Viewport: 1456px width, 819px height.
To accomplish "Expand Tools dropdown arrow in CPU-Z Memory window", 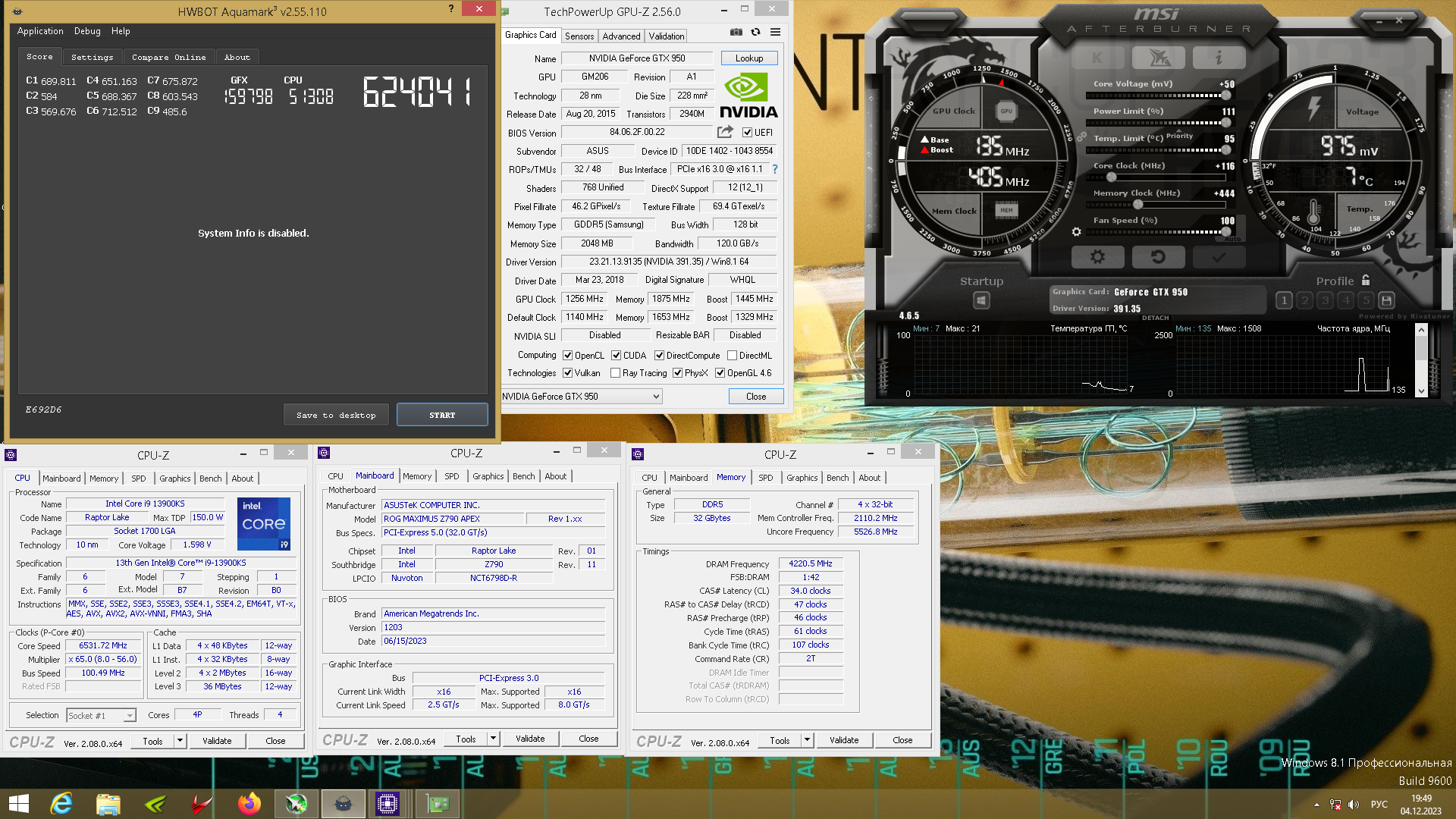I will (x=807, y=740).
